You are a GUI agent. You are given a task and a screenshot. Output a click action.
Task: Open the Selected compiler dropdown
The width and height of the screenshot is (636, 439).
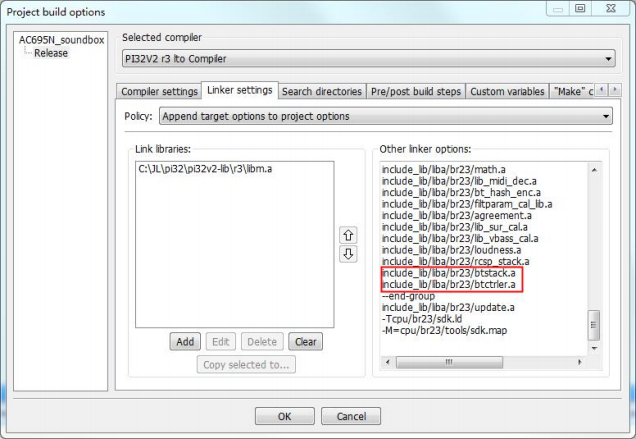(368, 59)
